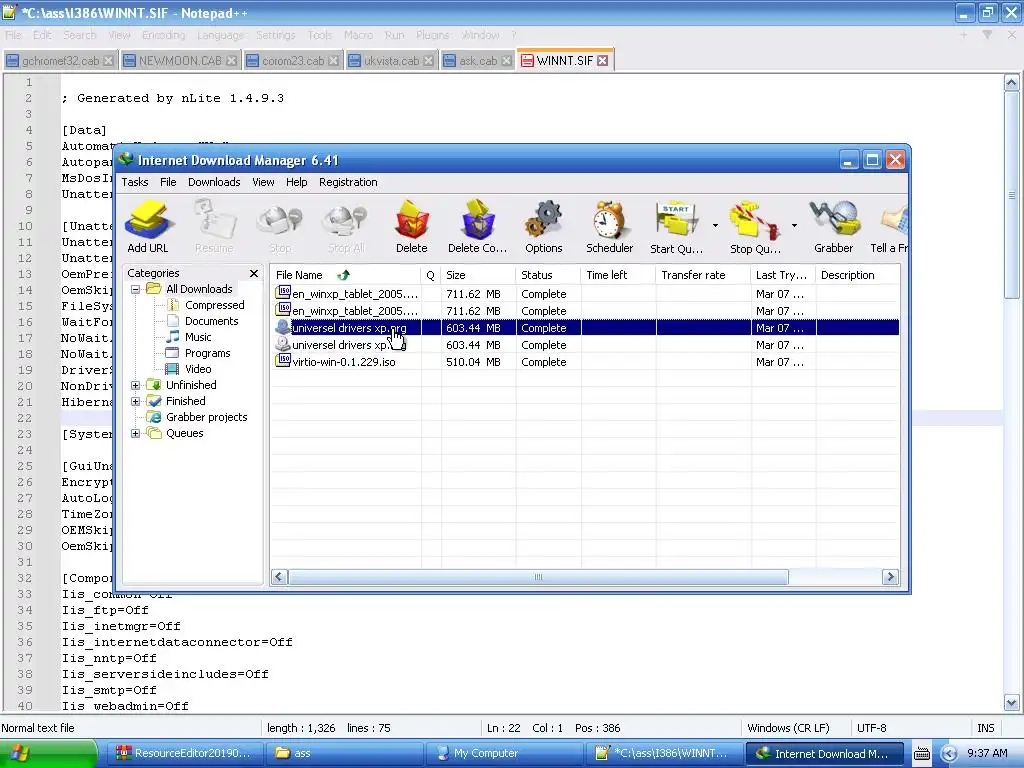This screenshot has width=1024, height=768.
Task: Click the Stop Queue toolbar icon
Action: (755, 226)
